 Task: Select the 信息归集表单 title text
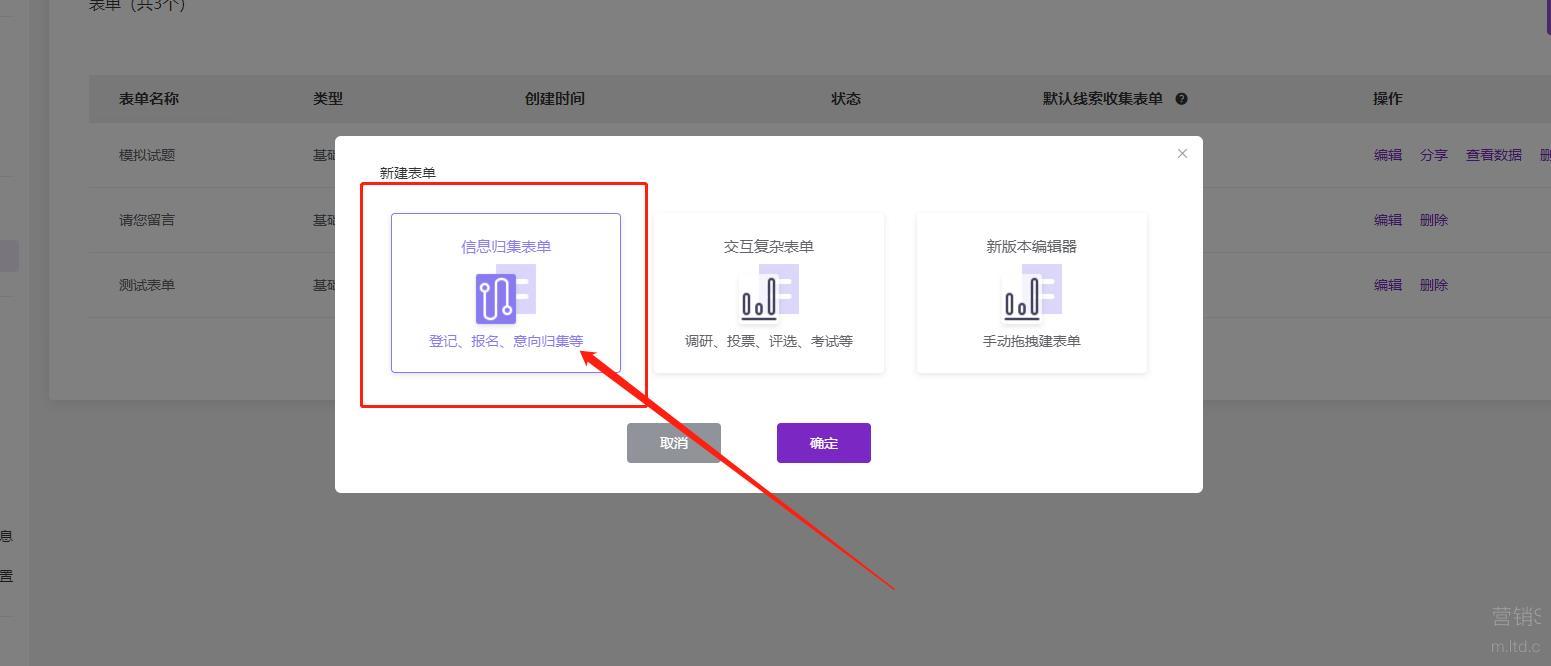pyautogui.click(x=505, y=246)
